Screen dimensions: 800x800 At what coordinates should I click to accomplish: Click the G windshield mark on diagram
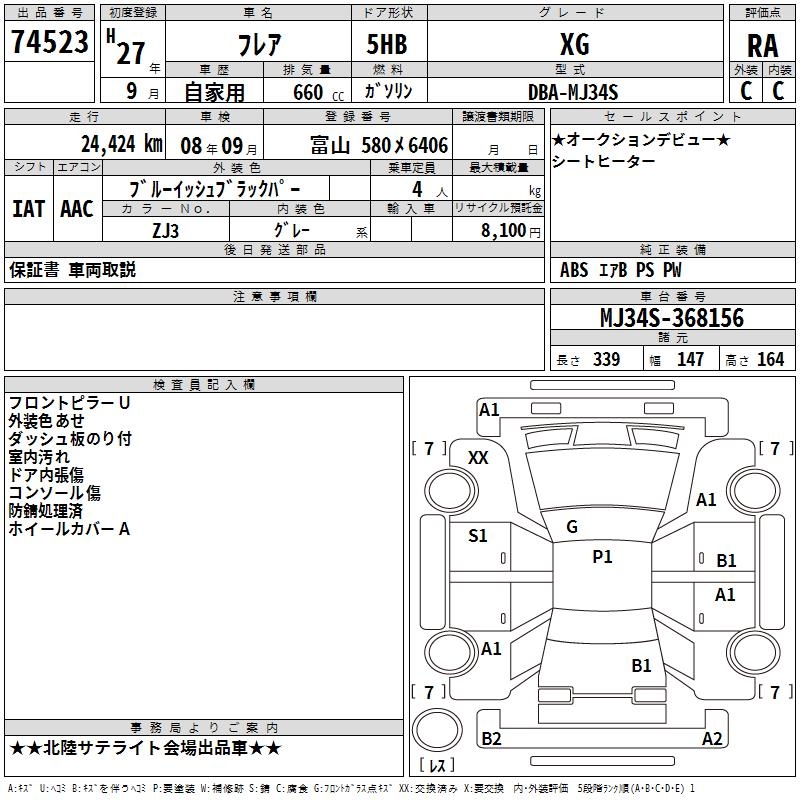coord(572,527)
